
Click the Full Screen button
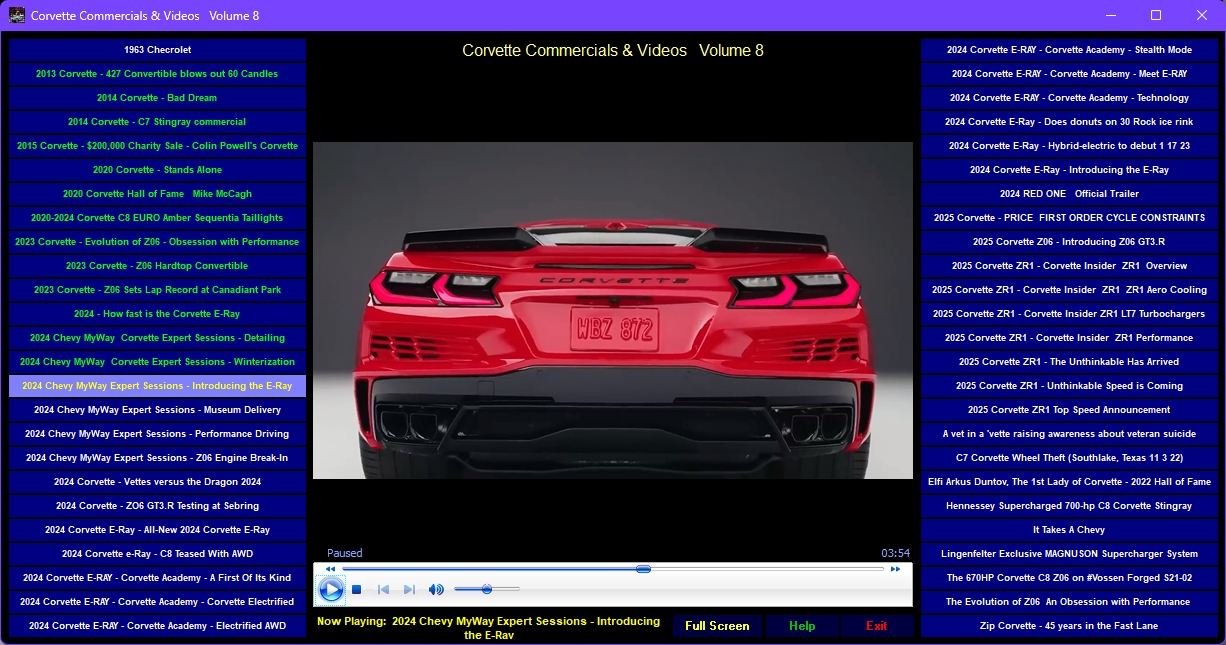click(717, 626)
